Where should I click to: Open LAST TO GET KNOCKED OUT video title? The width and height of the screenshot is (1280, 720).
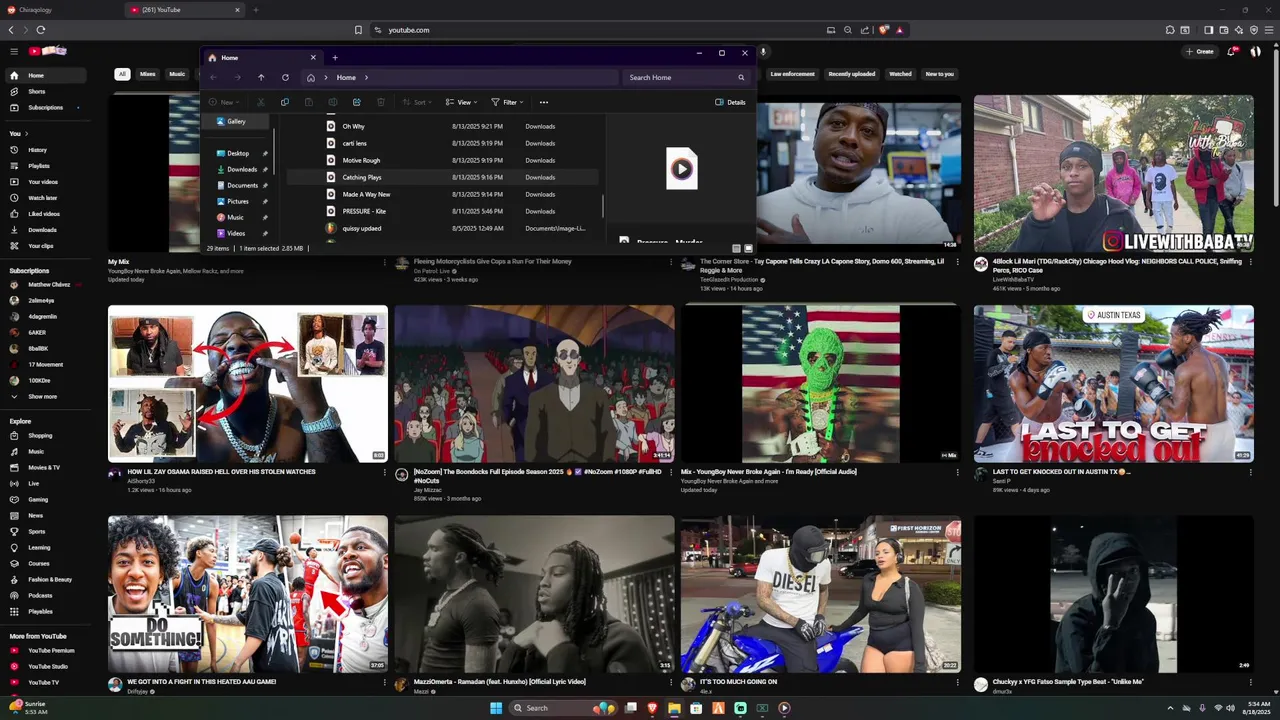(x=1060, y=472)
